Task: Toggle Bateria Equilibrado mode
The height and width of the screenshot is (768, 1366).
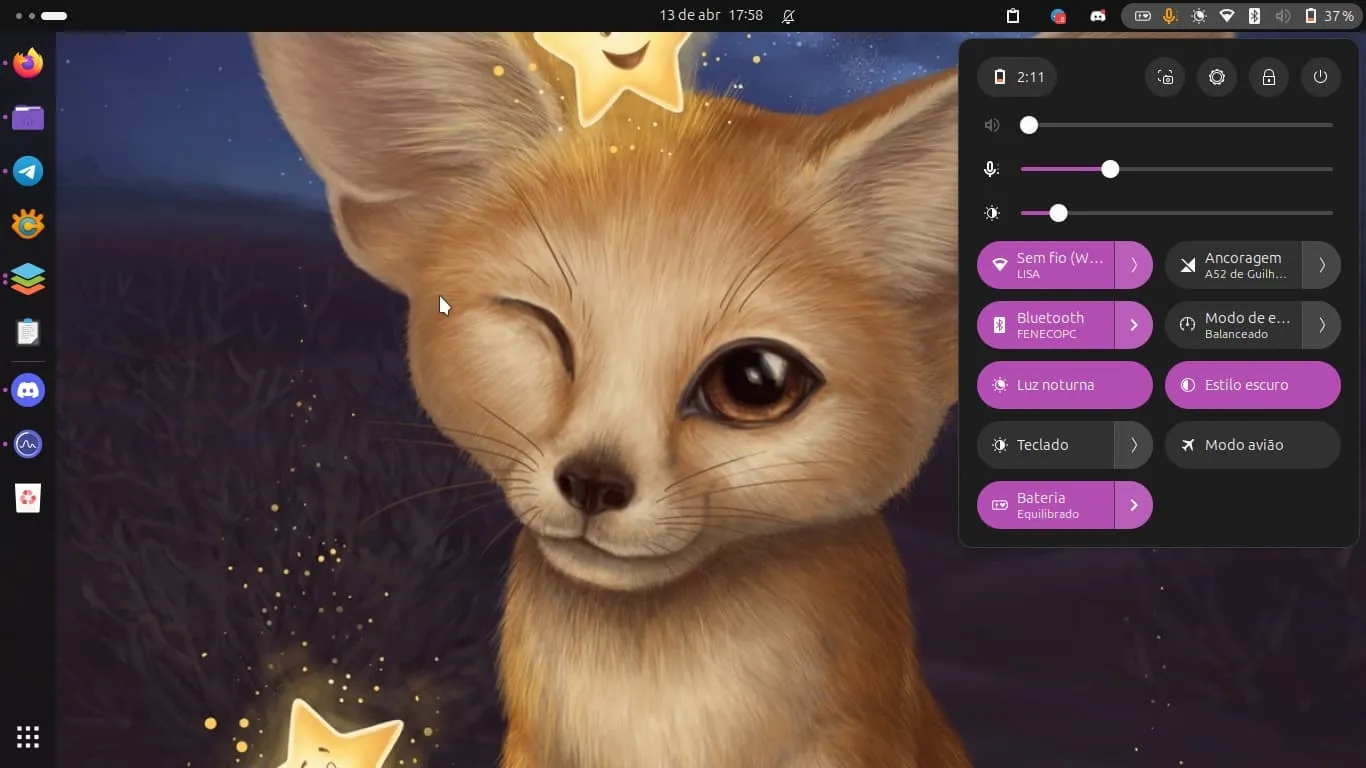Action: [x=1046, y=505]
